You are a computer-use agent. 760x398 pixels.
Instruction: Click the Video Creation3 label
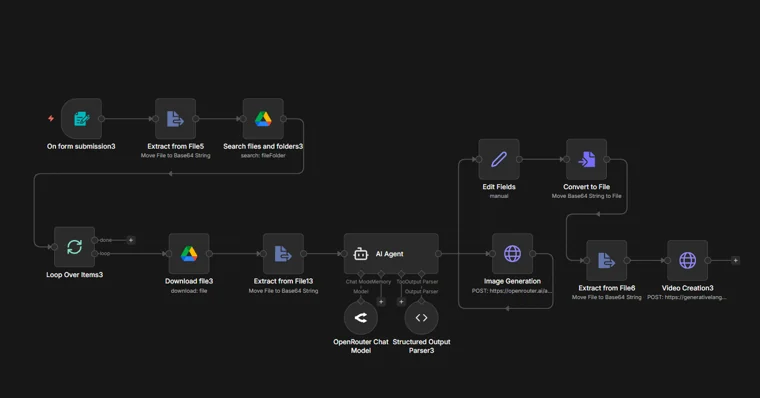[x=687, y=288]
